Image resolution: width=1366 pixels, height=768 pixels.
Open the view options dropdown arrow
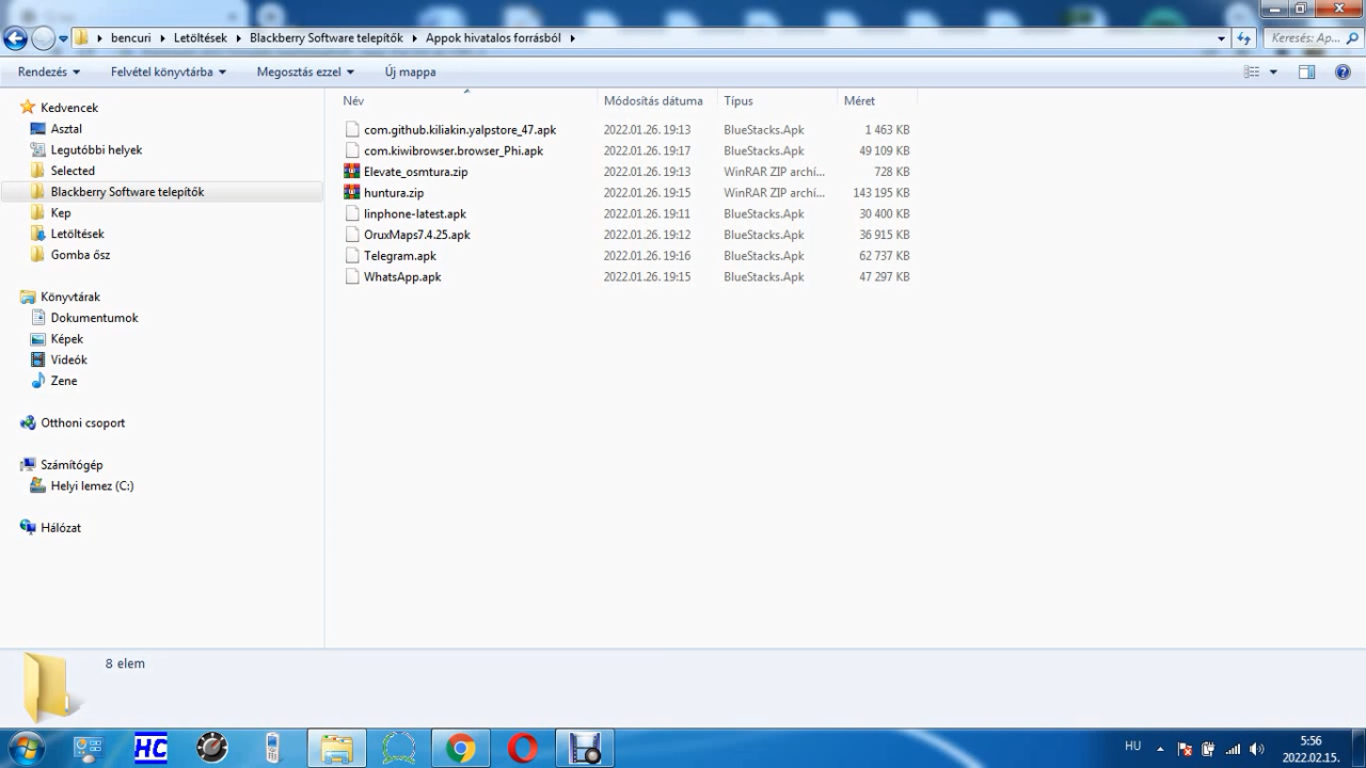click(1273, 72)
